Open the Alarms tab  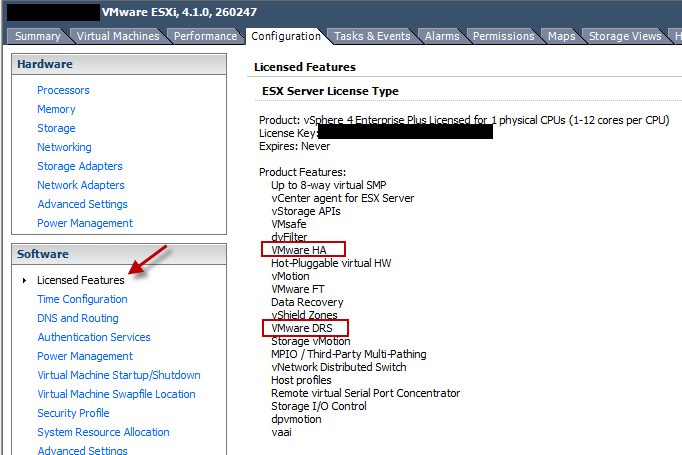pos(442,36)
